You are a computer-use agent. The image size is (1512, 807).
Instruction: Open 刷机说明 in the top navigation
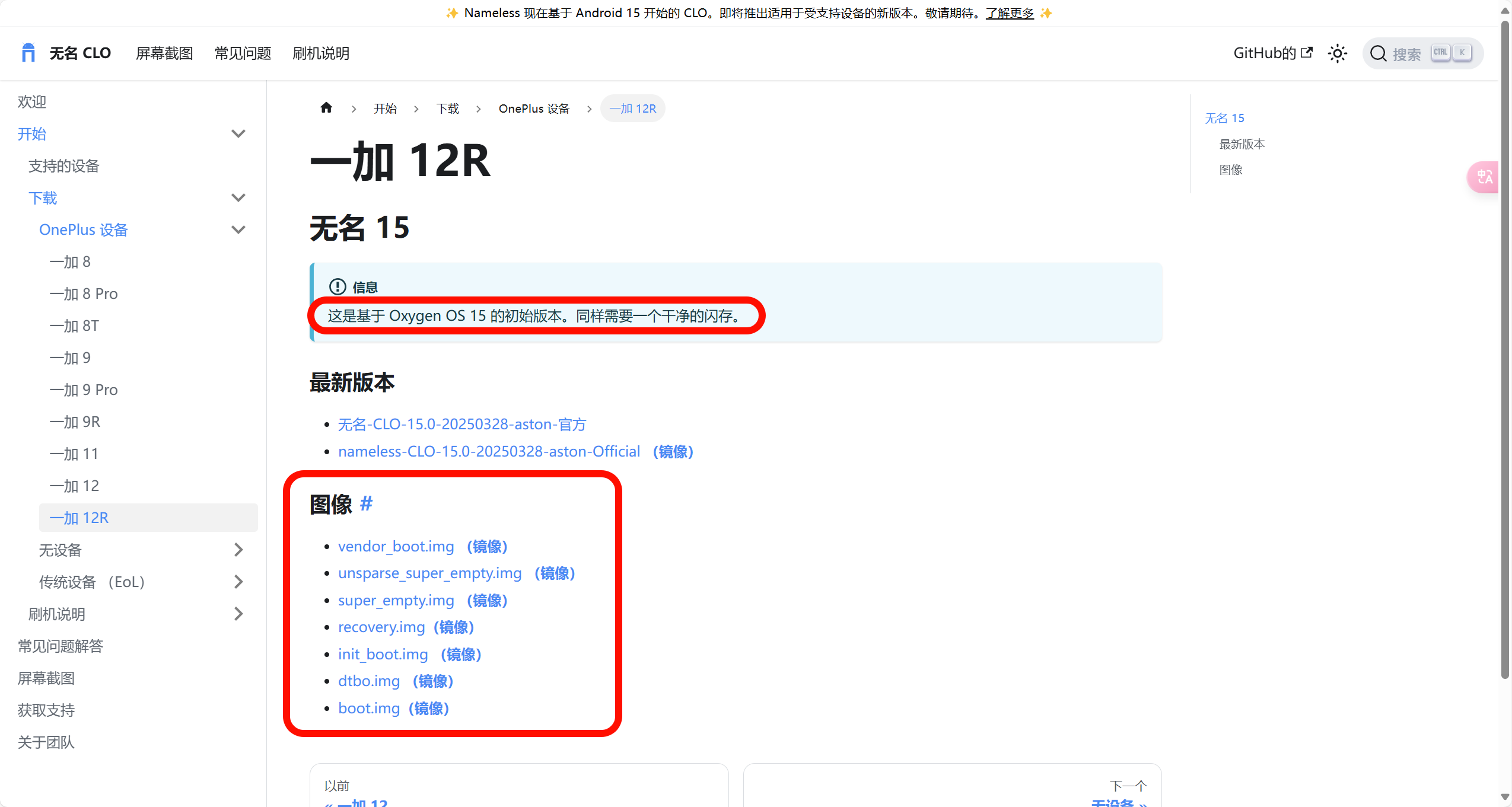(321, 53)
